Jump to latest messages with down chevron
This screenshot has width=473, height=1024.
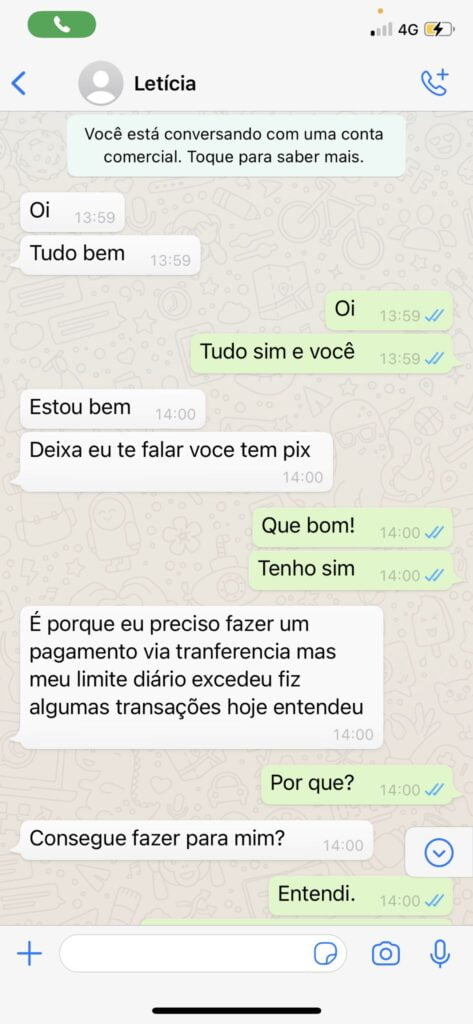[438, 852]
